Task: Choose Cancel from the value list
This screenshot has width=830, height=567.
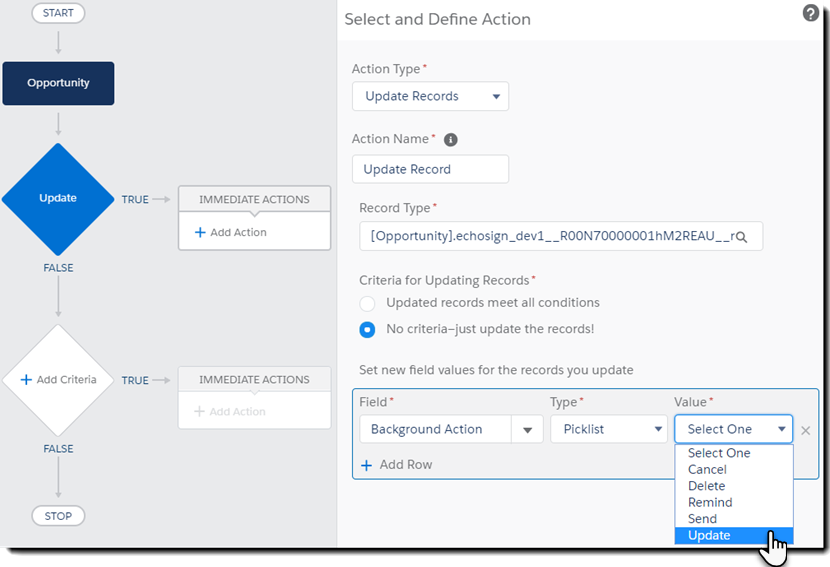Action: point(707,469)
